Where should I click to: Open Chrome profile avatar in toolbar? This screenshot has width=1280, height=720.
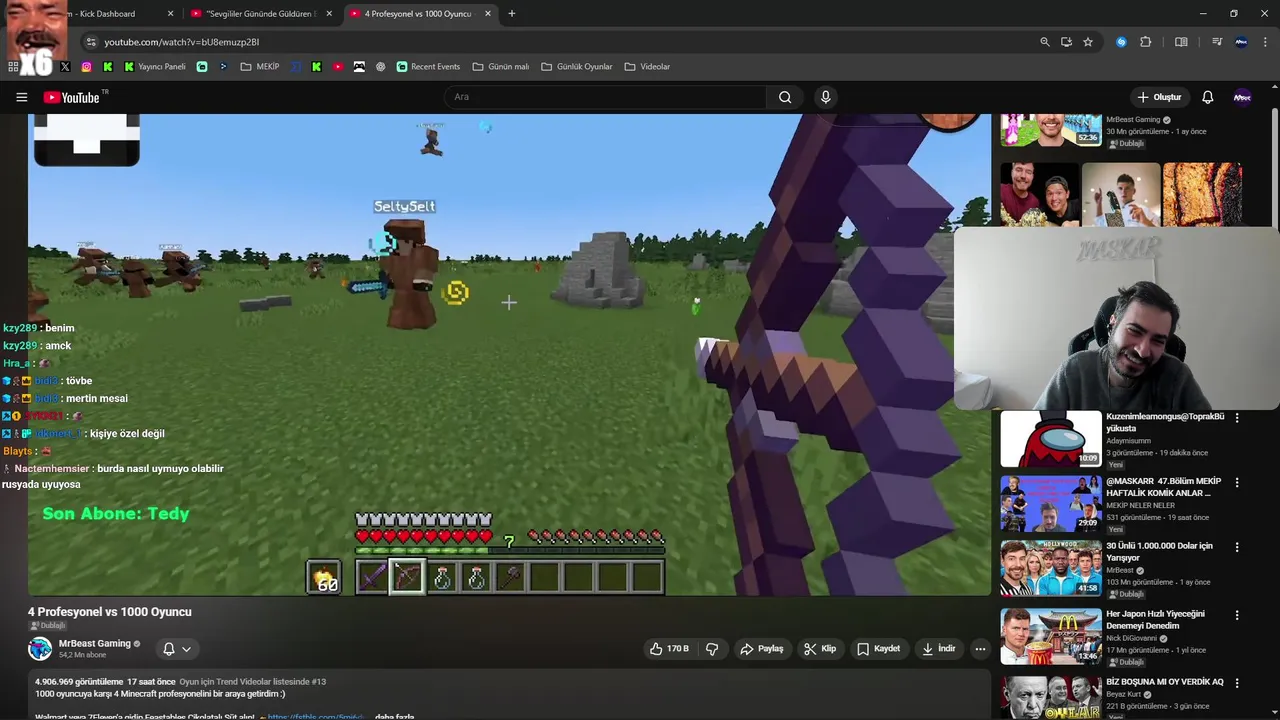(1242, 42)
